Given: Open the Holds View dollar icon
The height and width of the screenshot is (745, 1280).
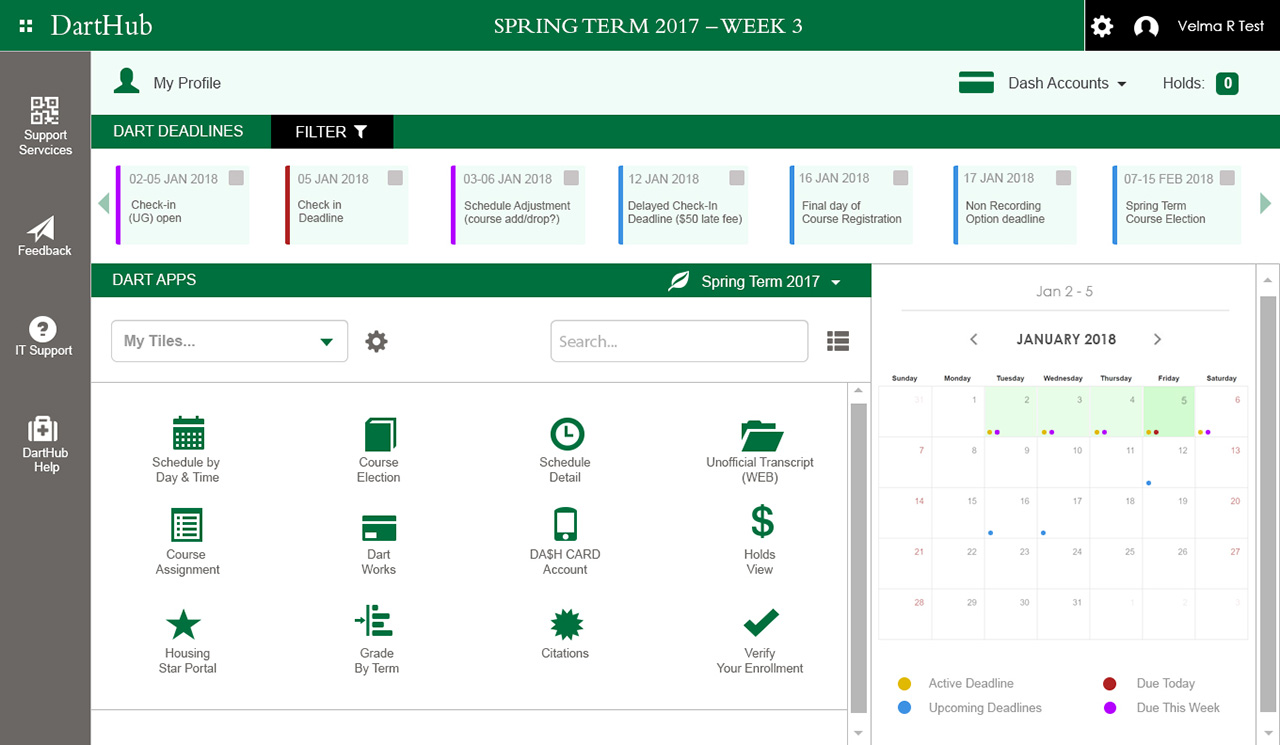Looking at the screenshot, I should pyautogui.click(x=761, y=523).
